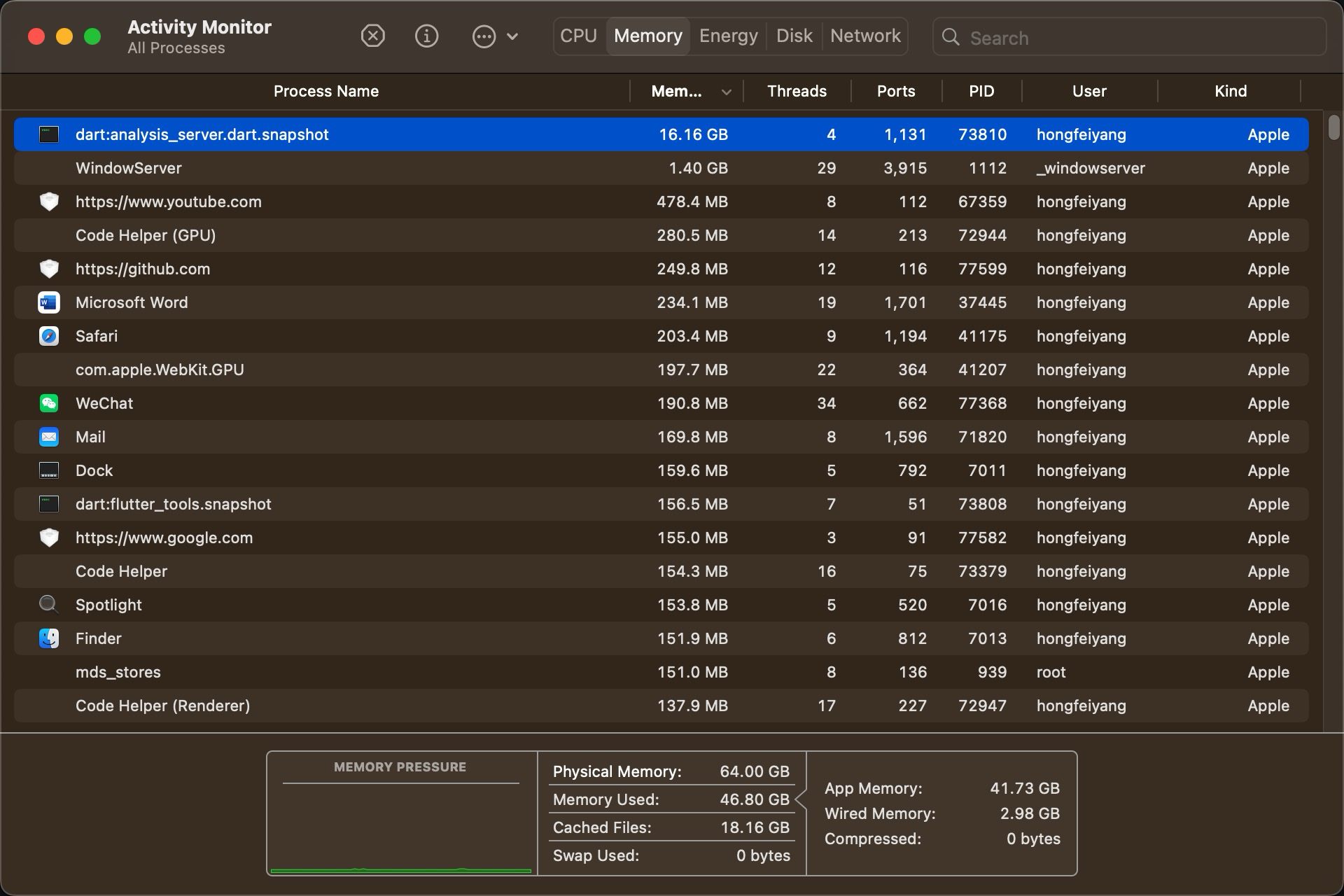Viewport: 1344px width, 896px height.
Task: Click the WeChat app icon
Action: click(49, 403)
